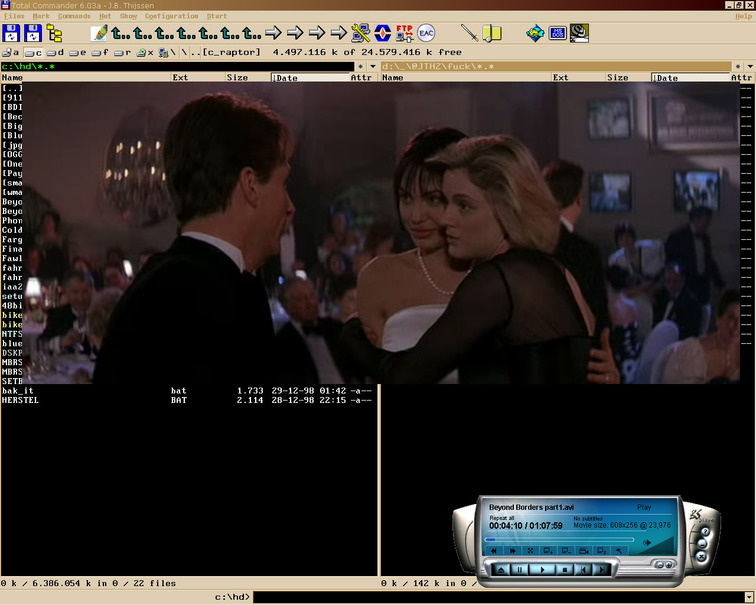This screenshot has width=756, height=605.
Task: Open left panel directory history dropdown
Action: 373,66
